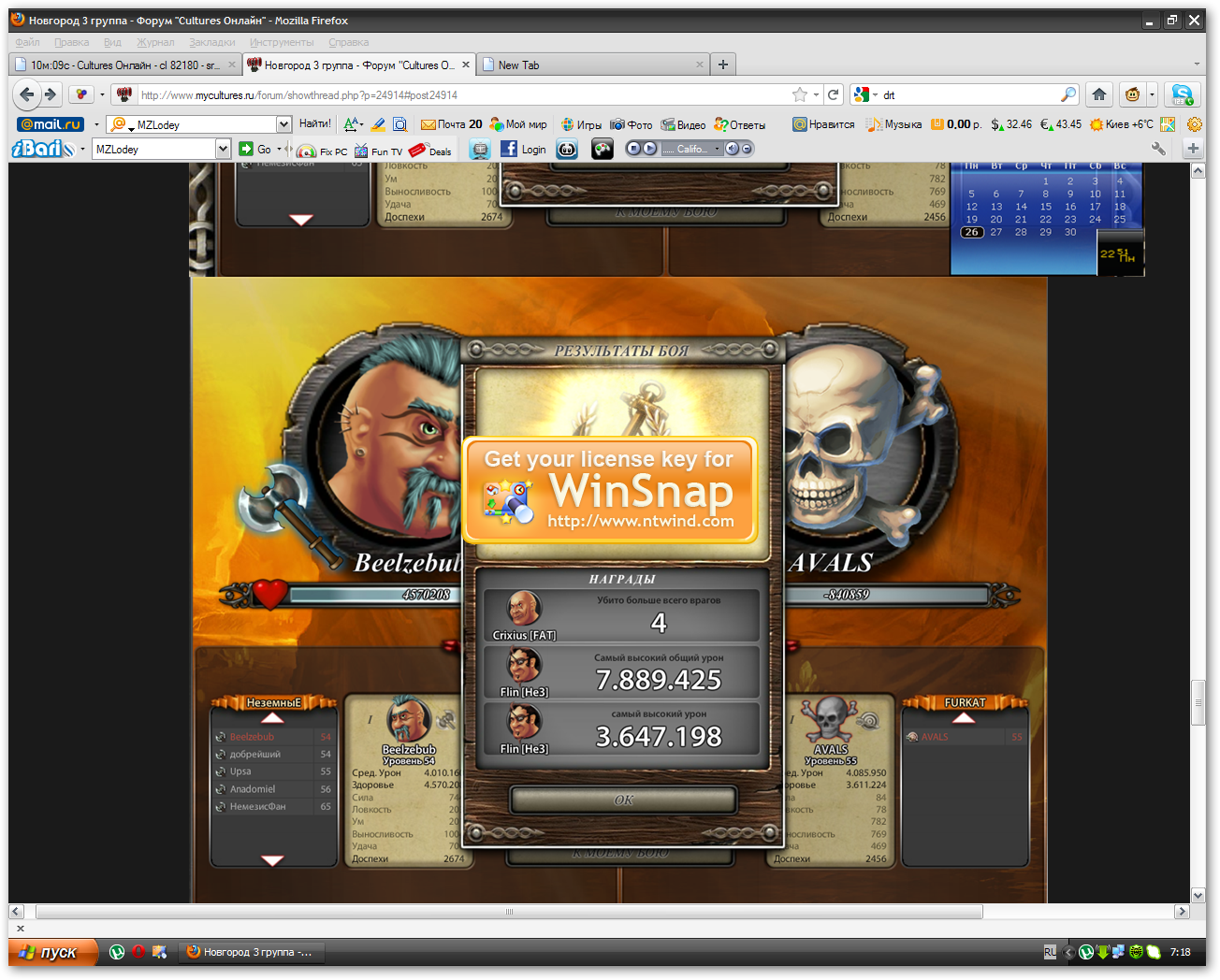Open the Файл menu
Image resolution: width=1220 pixels, height=980 pixels.
point(27,42)
